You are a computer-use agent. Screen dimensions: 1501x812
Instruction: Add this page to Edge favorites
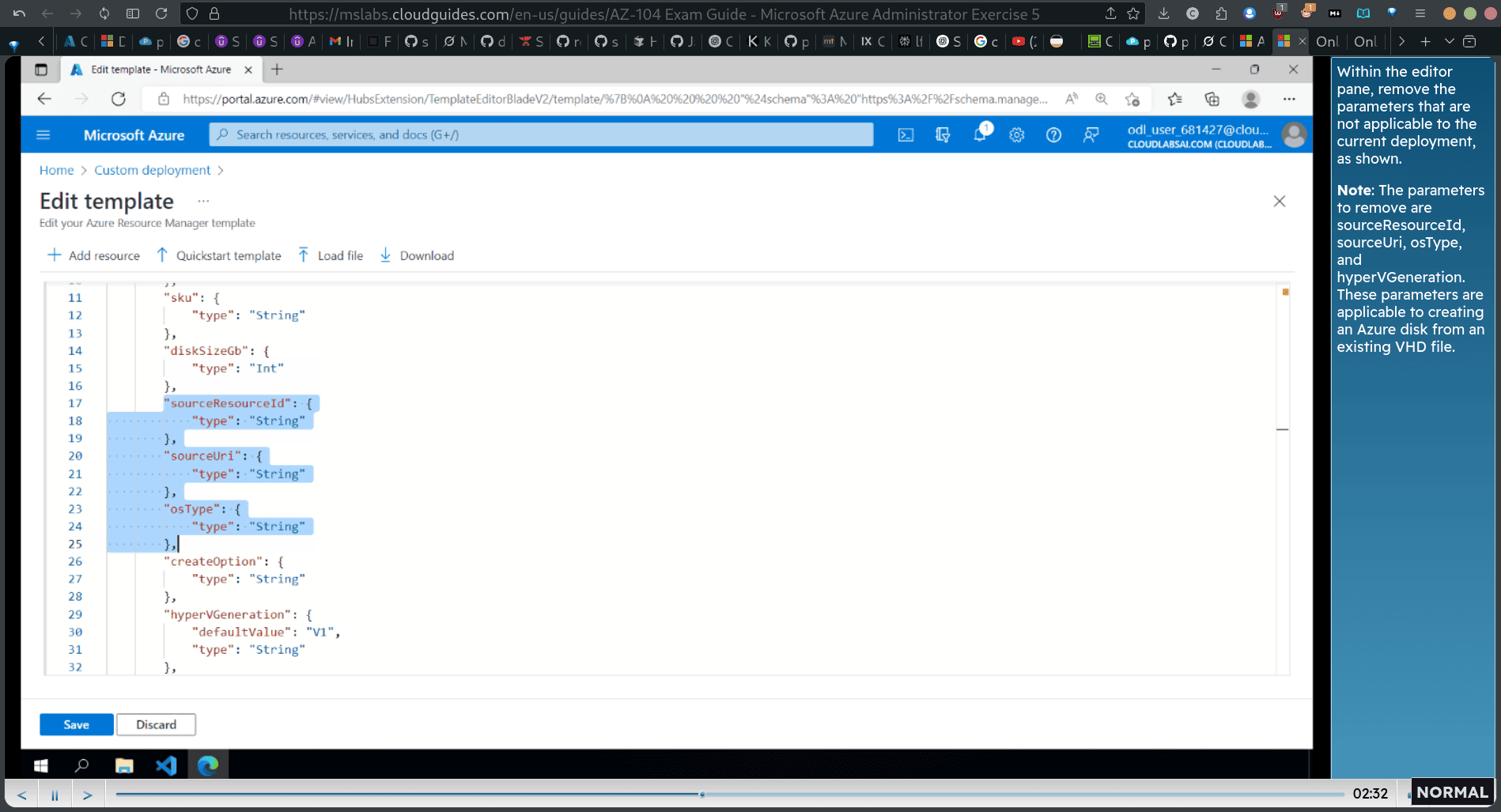1132,99
